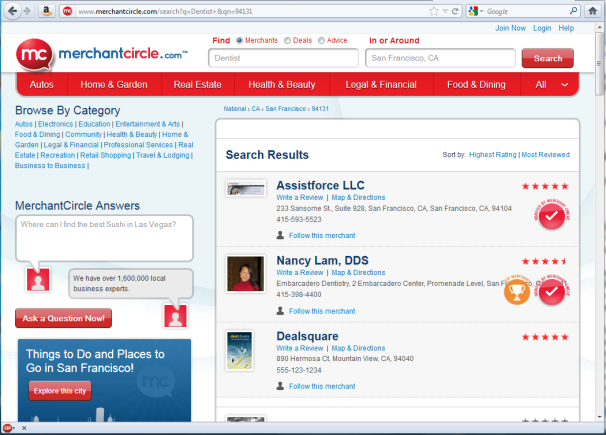This screenshot has width=606, height=435.
Task: Open the Food & Dining navigation tab
Action: coord(476,85)
